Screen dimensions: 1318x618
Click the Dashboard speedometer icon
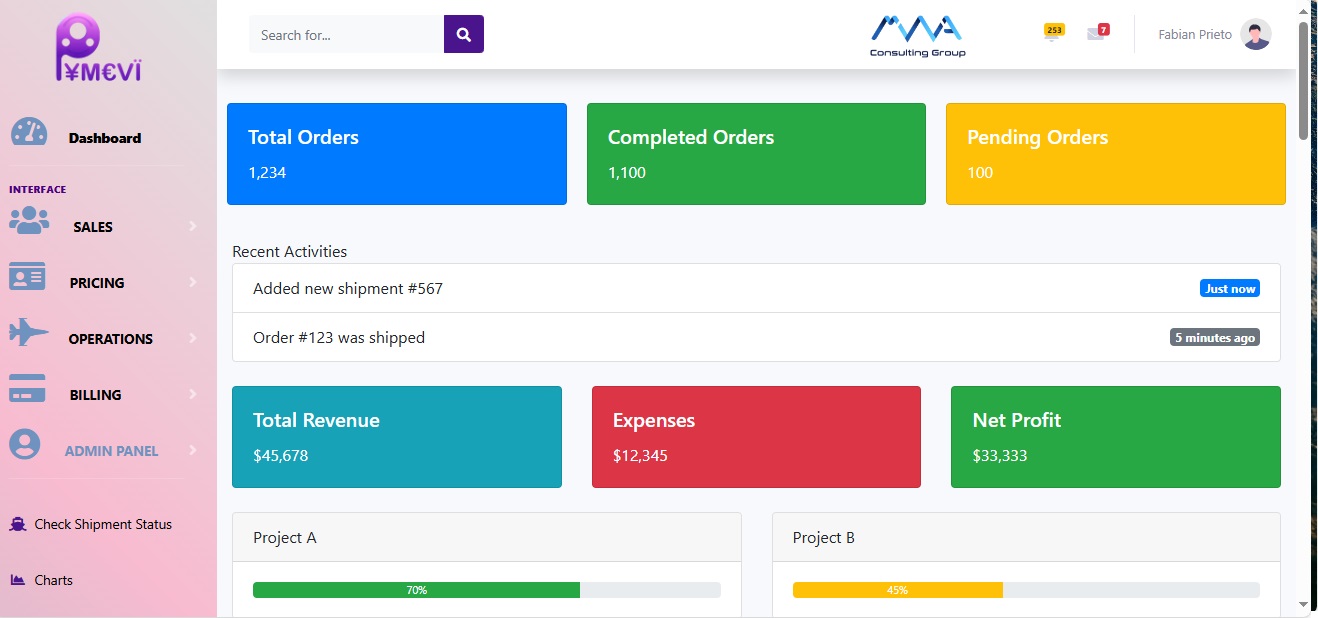click(x=29, y=133)
